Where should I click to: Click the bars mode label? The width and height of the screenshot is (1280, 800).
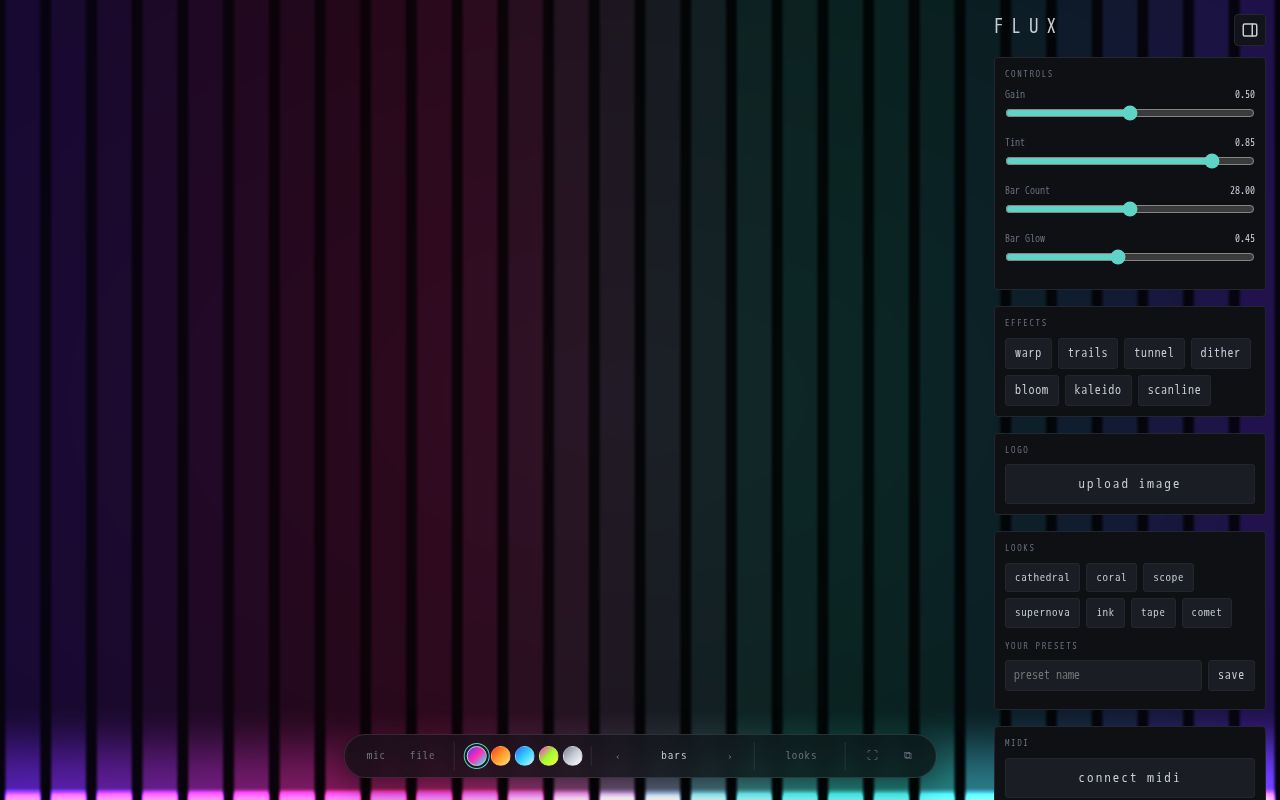674,756
